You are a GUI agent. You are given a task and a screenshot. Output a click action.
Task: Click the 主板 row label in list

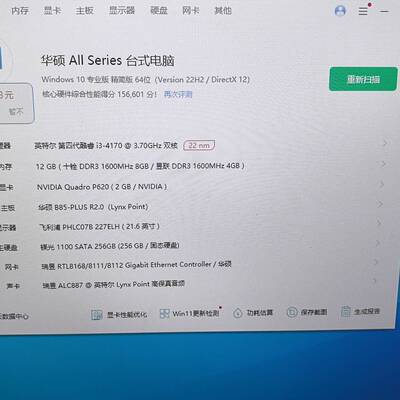pos(7,208)
